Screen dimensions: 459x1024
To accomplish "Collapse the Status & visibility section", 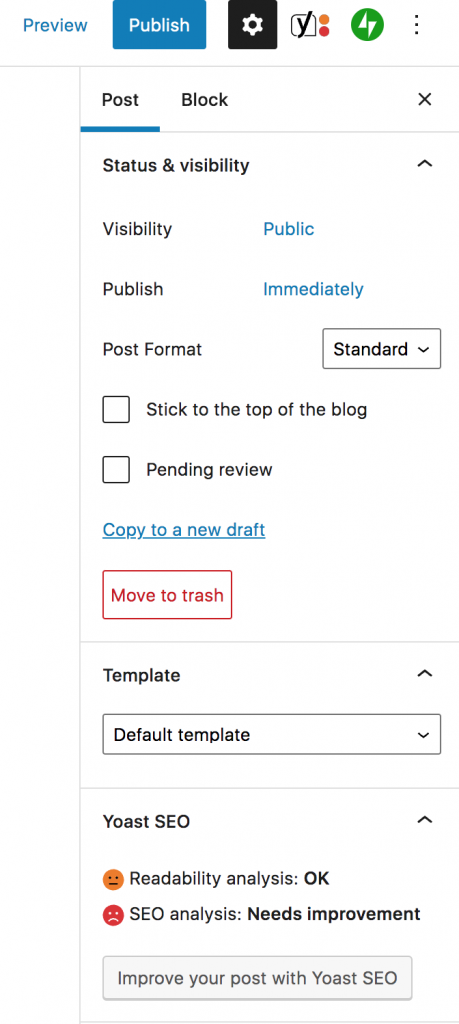I will (424, 163).
